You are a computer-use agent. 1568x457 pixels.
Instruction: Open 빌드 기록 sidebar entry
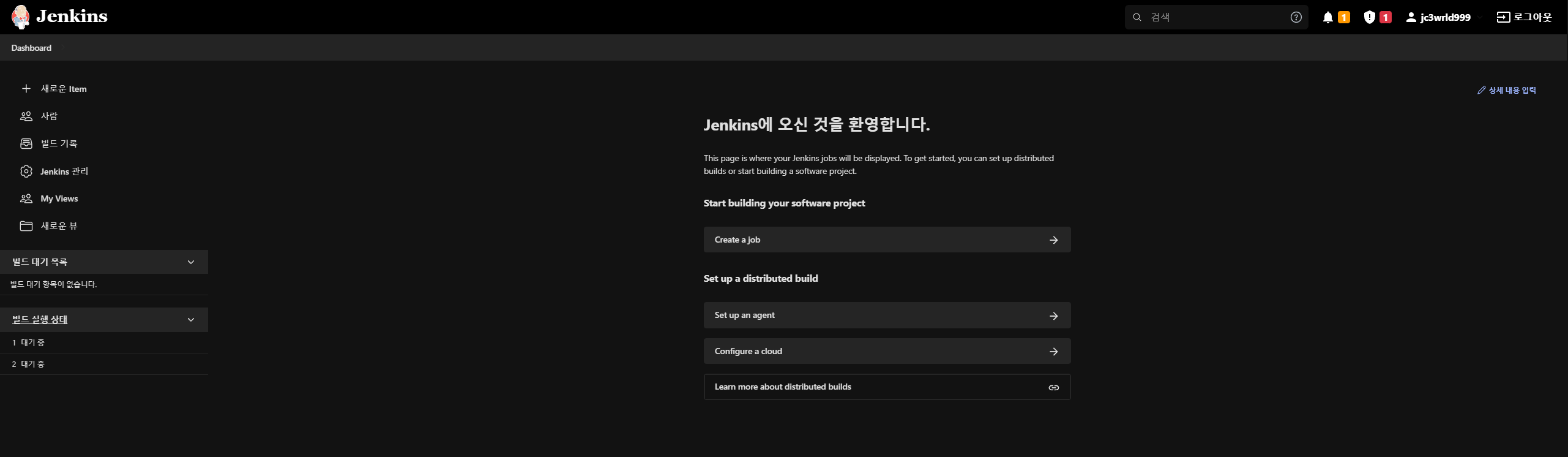[x=59, y=143]
